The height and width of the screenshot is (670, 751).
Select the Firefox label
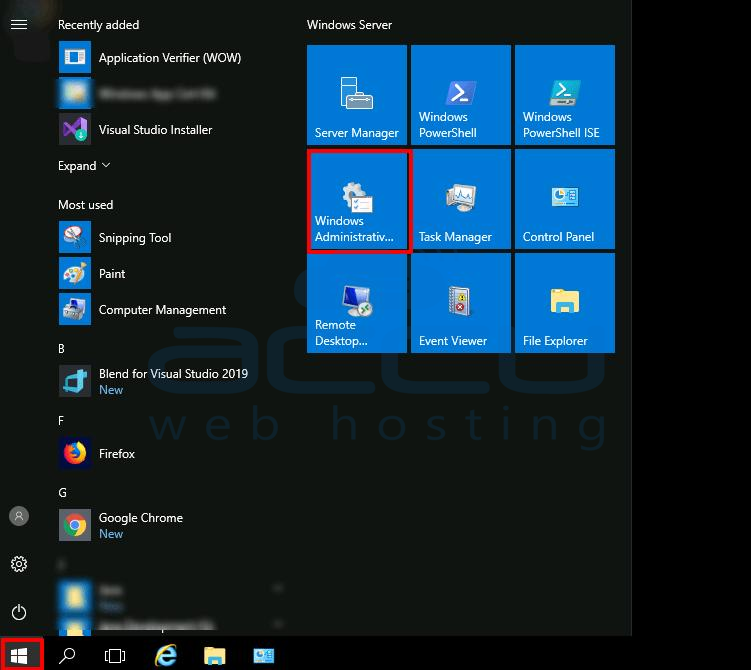point(116,454)
